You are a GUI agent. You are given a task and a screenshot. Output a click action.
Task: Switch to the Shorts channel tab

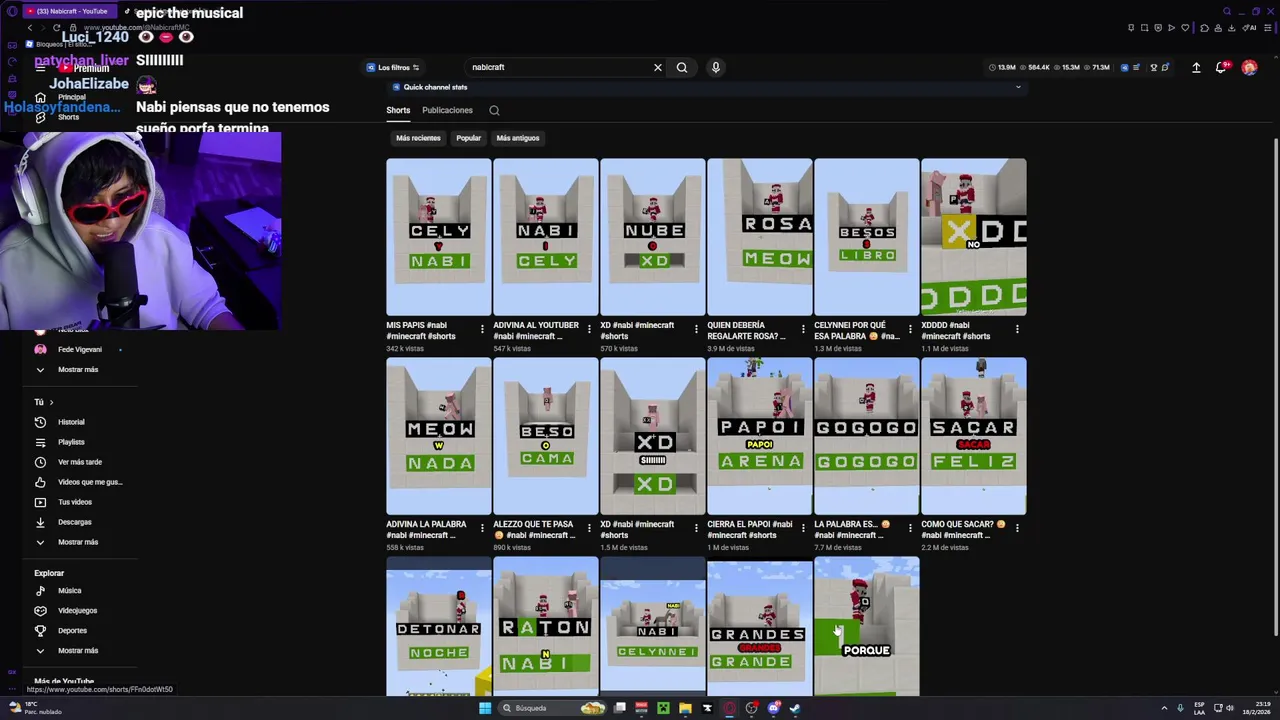click(x=398, y=110)
